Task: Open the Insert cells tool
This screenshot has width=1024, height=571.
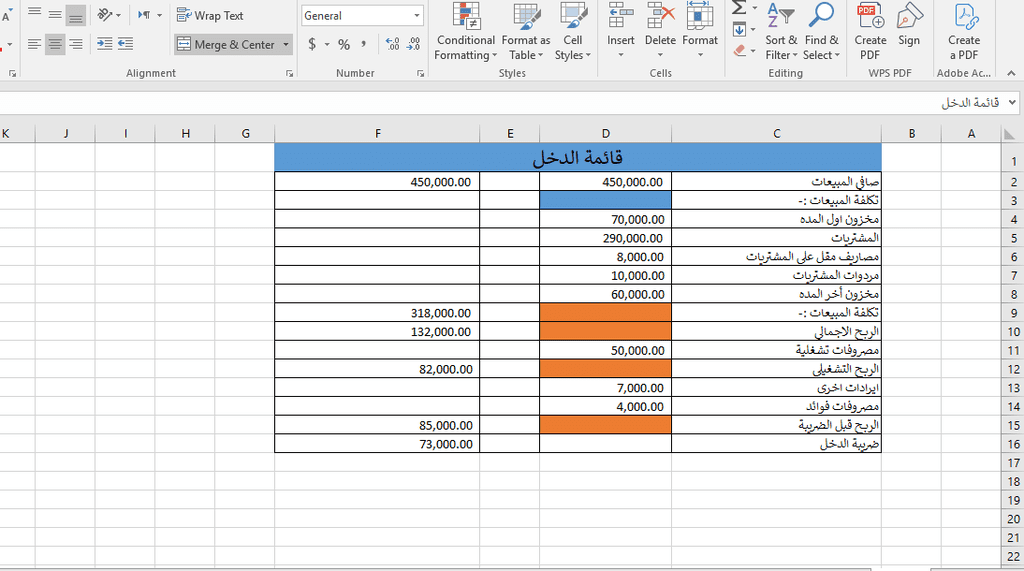Action: click(x=620, y=32)
